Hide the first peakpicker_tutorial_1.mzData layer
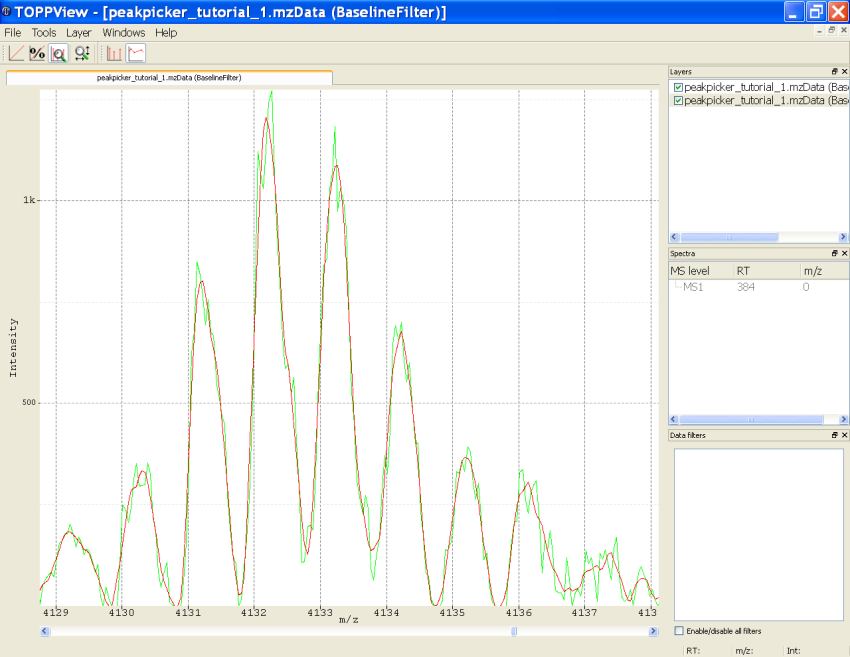 (x=677, y=87)
